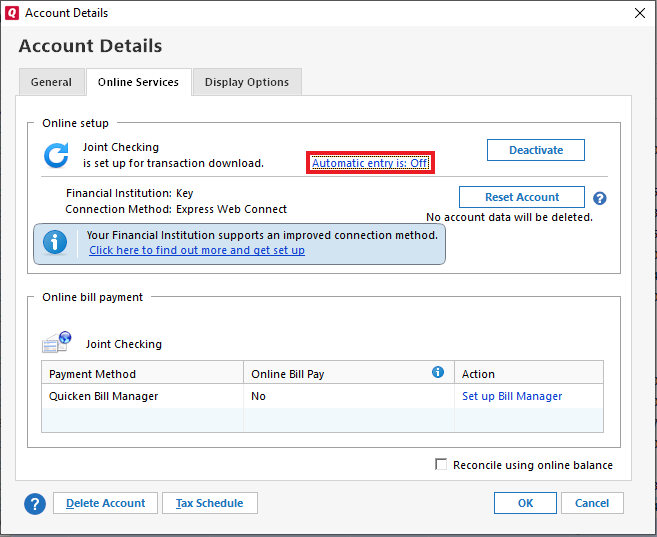Click link to find out more and get set up
This screenshot has height=537, width=657.
197,250
